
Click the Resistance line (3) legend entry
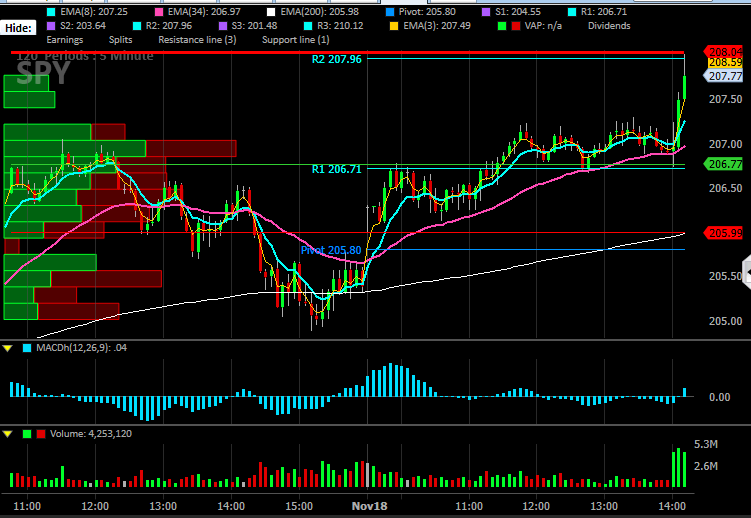point(197,40)
